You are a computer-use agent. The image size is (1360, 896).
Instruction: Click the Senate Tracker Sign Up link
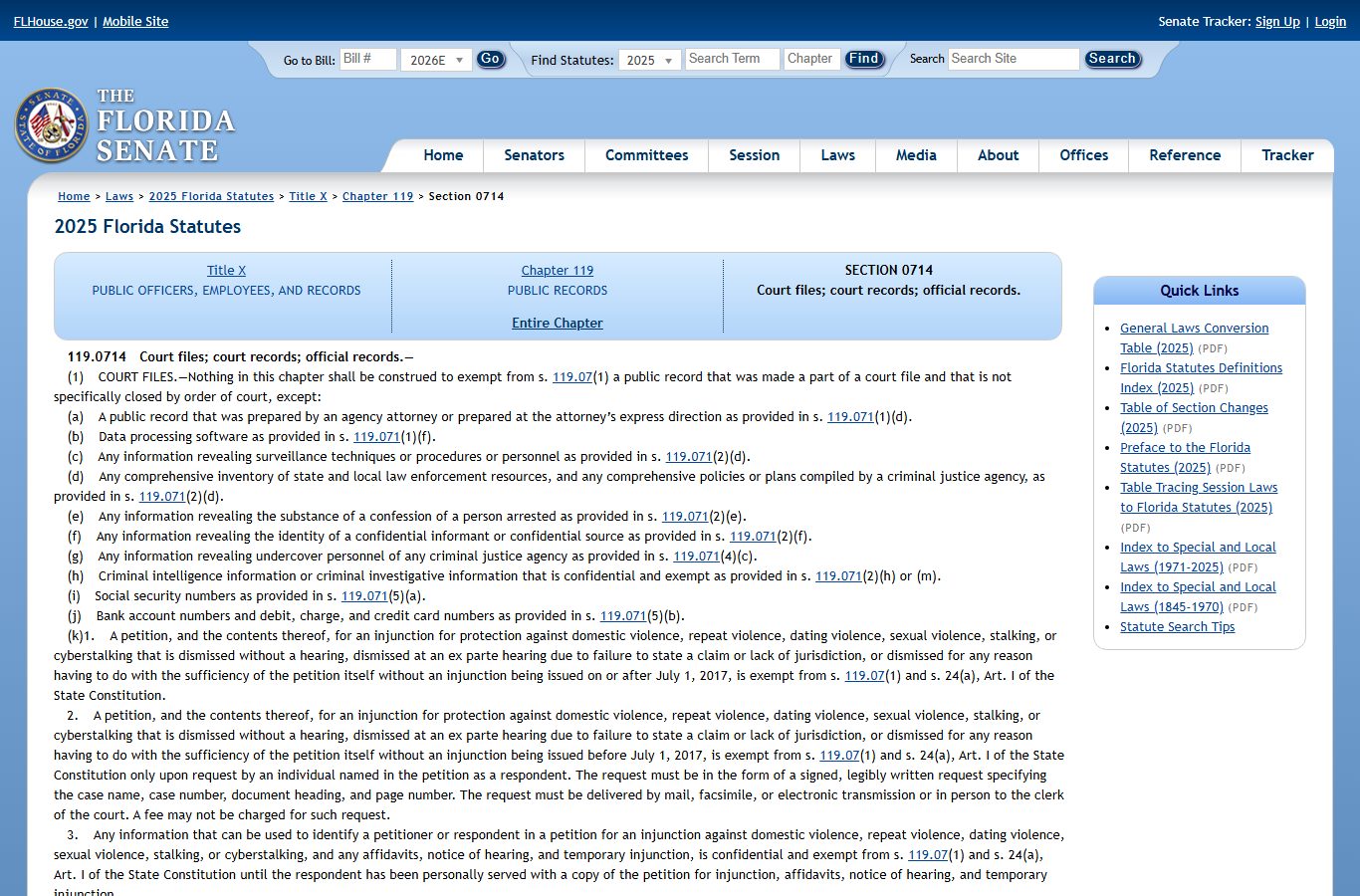(x=1277, y=21)
